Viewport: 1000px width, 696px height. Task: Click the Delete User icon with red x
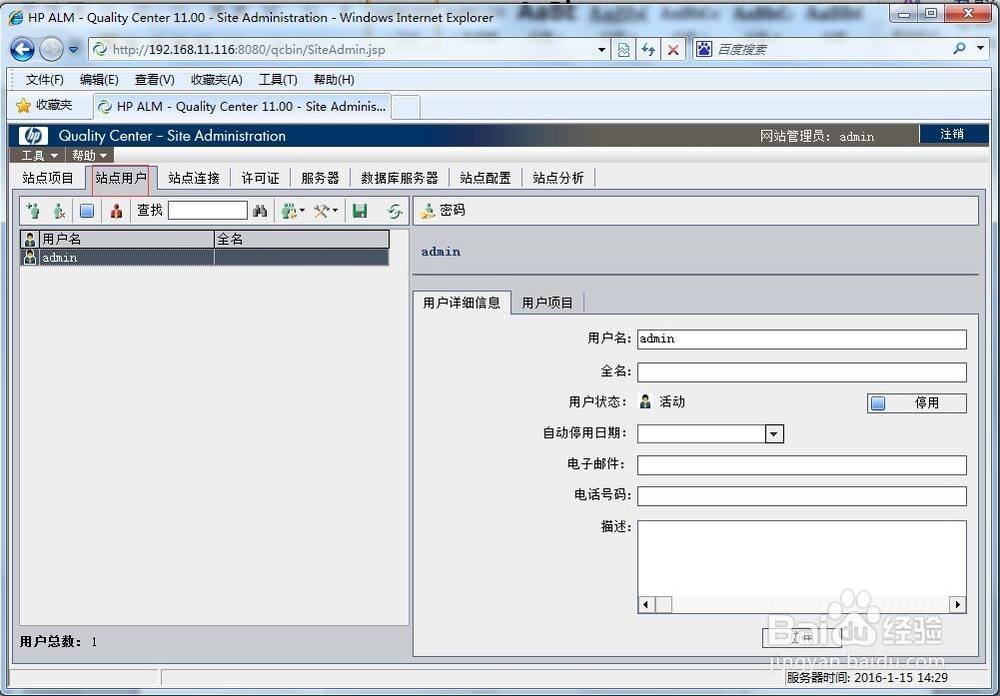[x=59, y=211]
